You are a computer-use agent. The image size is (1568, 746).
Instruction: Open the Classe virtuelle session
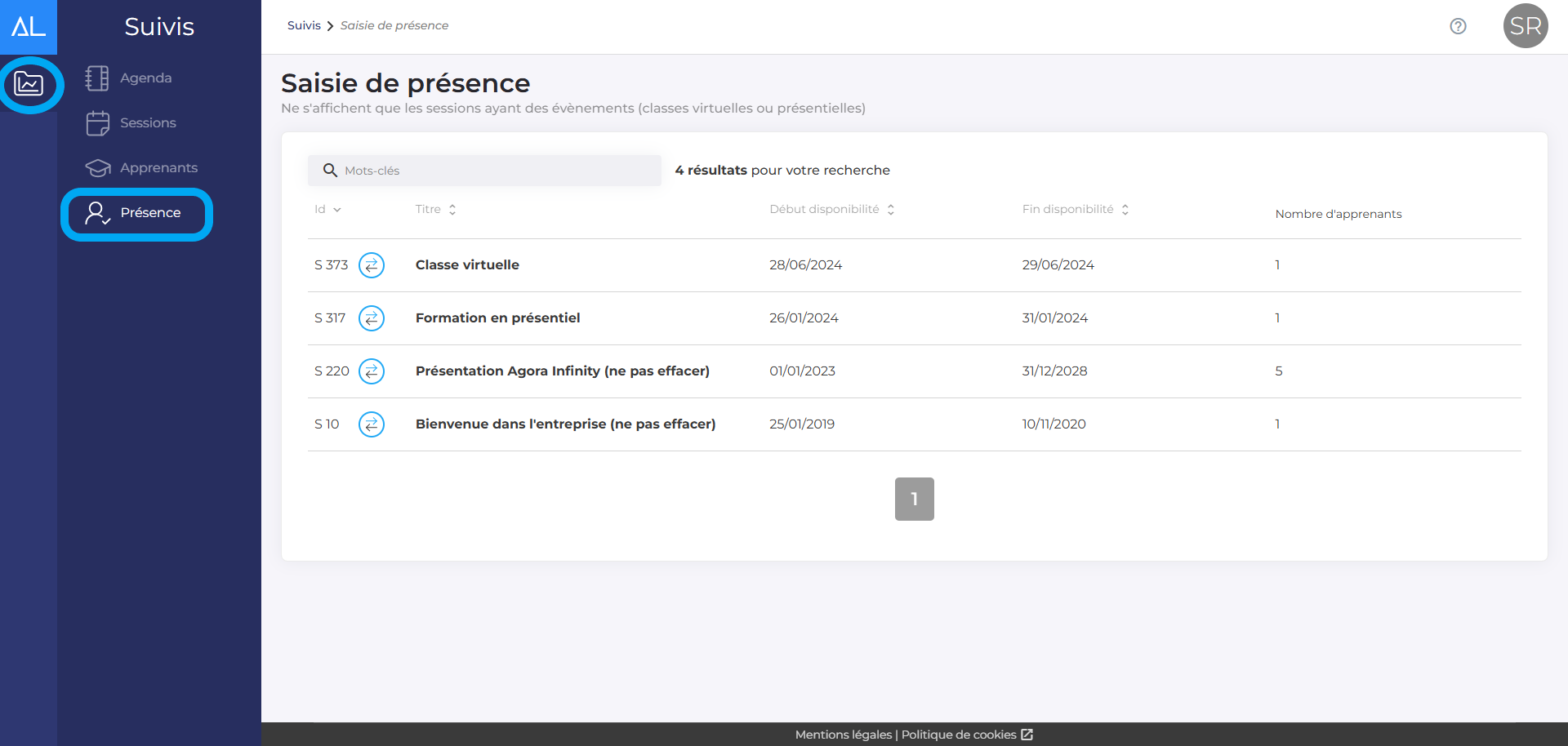(467, 264)
